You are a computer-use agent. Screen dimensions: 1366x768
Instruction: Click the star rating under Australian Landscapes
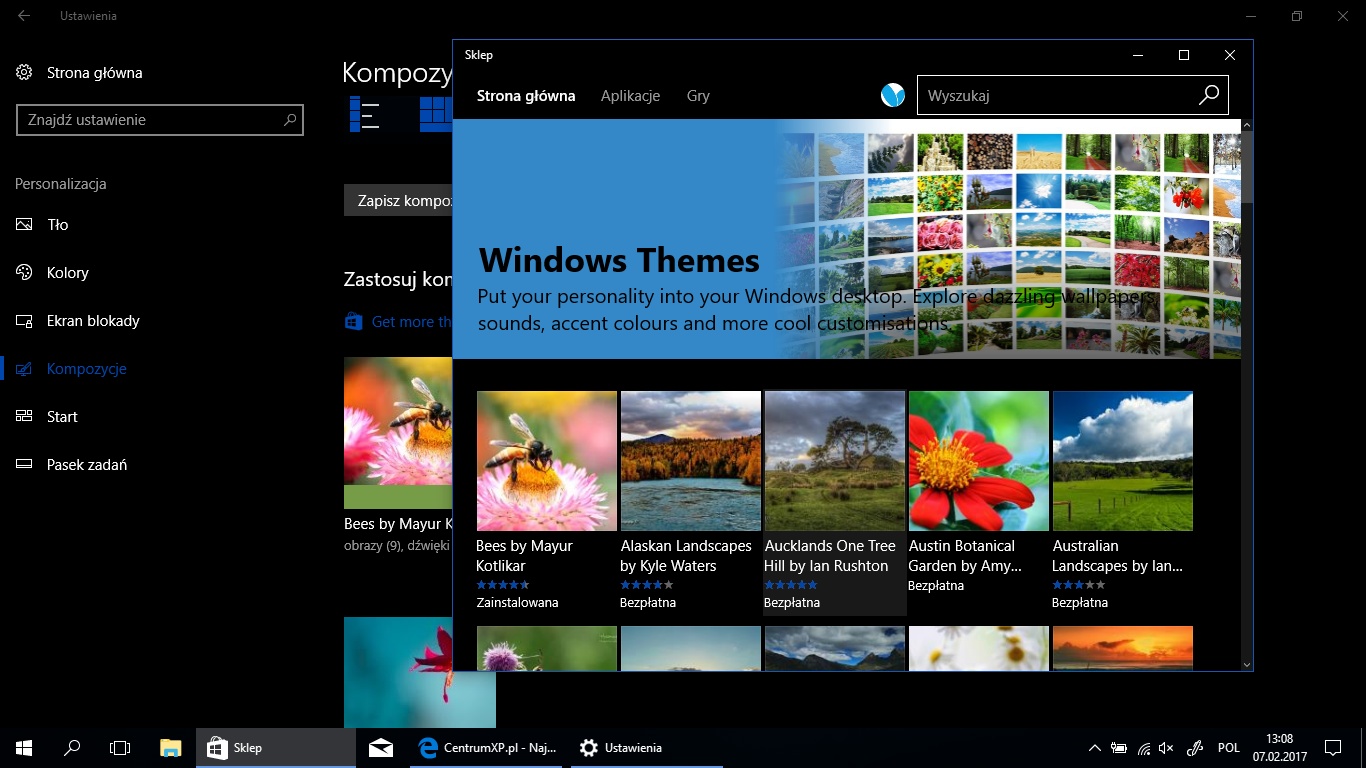tap(1079, 585)
